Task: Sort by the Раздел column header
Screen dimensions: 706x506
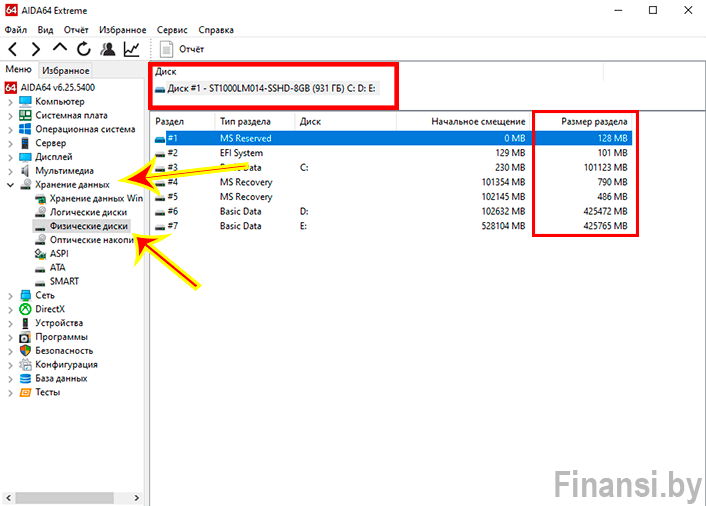Action: [x=182, y=122]
